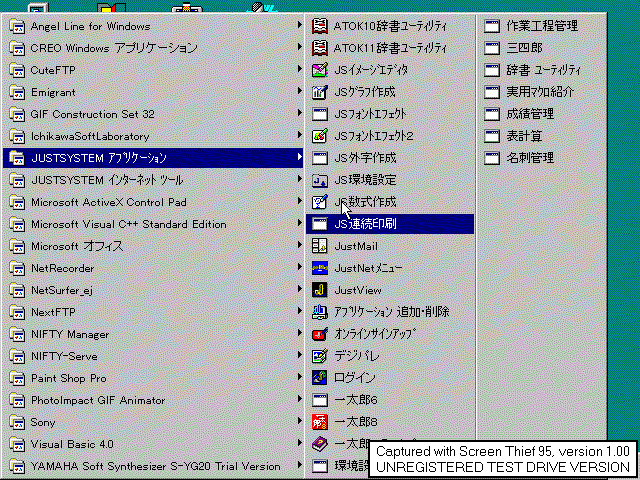Select JUSTSYSTEM アプリケーション menu entry

(x=153, y=158)
